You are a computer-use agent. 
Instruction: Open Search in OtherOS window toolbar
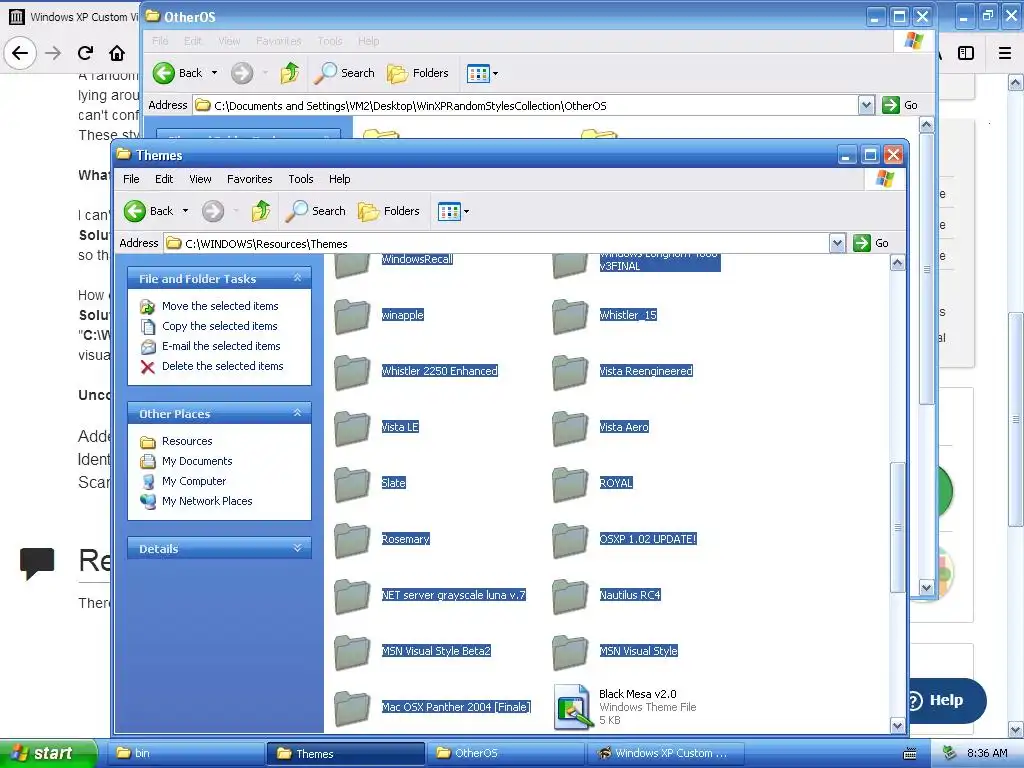pyautogui.click(x=345, y=73)
